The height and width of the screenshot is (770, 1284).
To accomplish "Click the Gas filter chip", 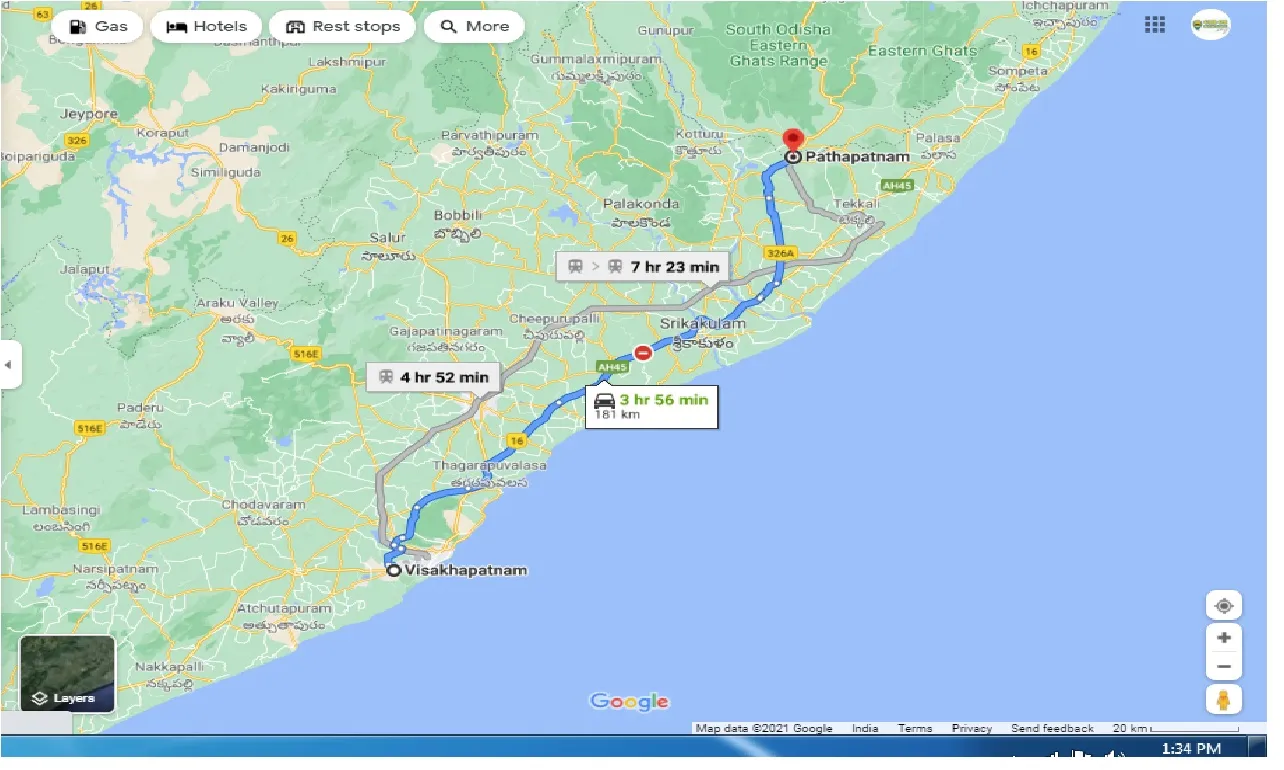I will coord(99,26).
